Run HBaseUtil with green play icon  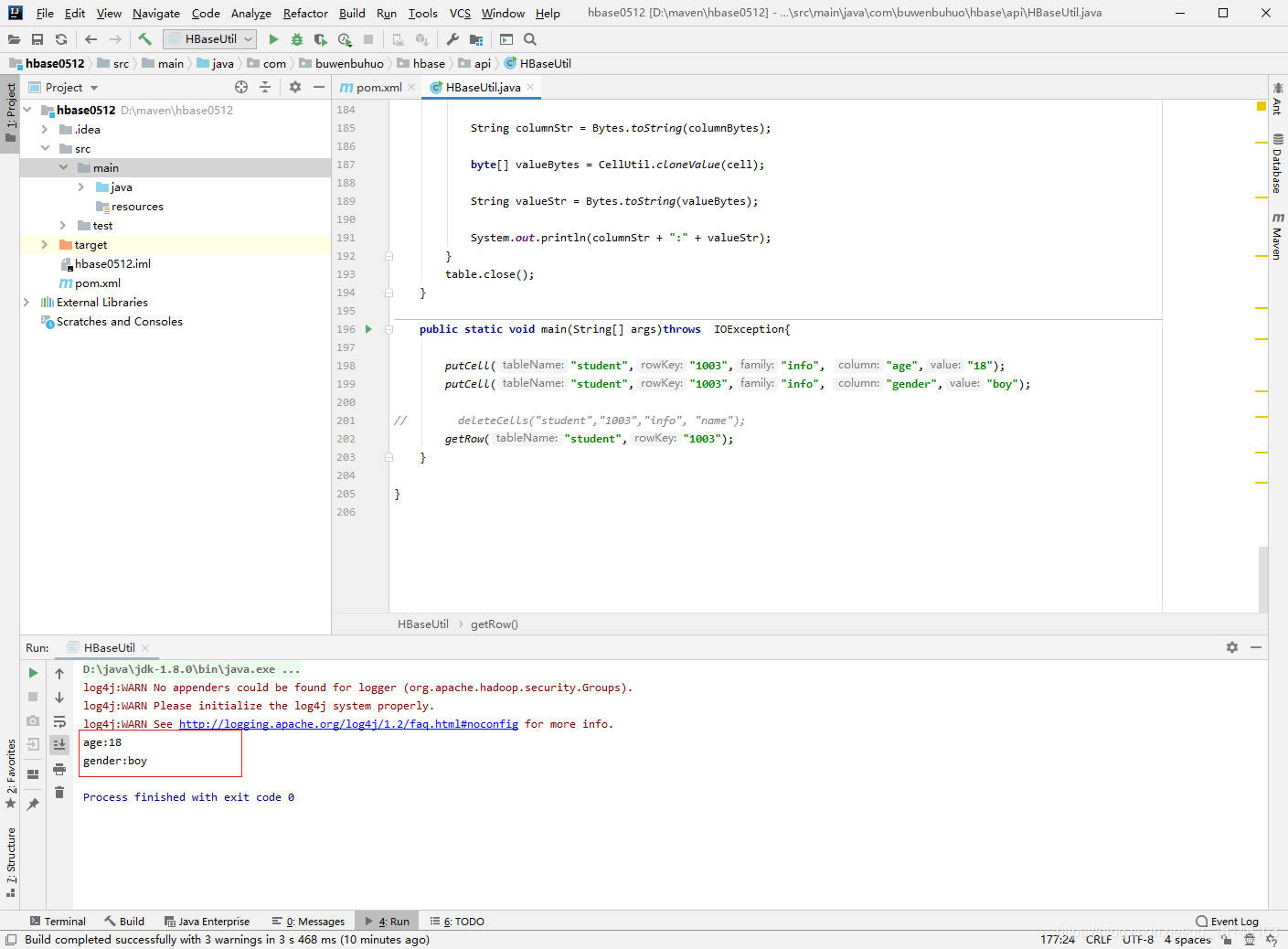[x=273, y=39]
